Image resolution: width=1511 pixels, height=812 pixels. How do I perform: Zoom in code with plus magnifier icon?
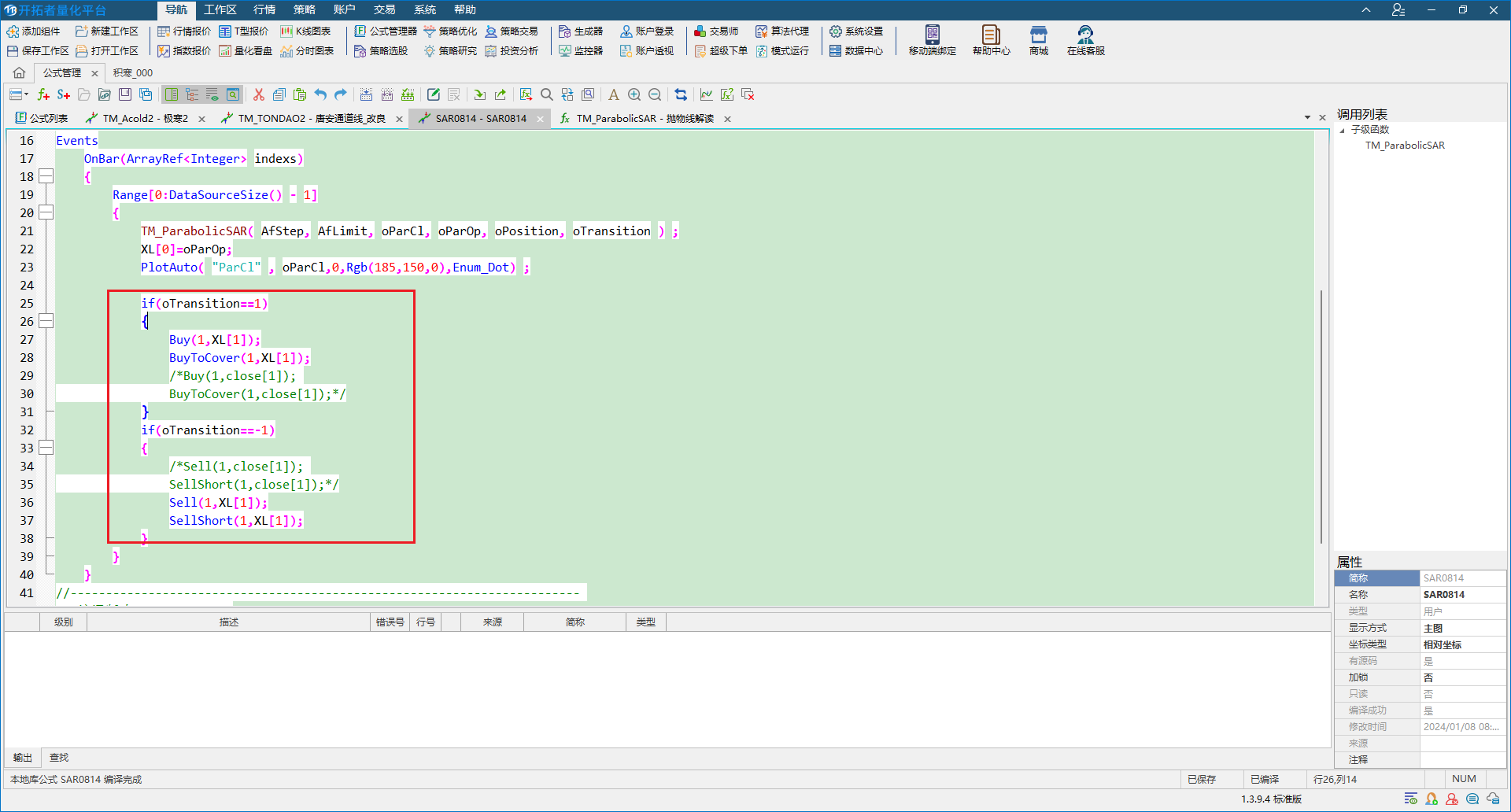(634, 95)
